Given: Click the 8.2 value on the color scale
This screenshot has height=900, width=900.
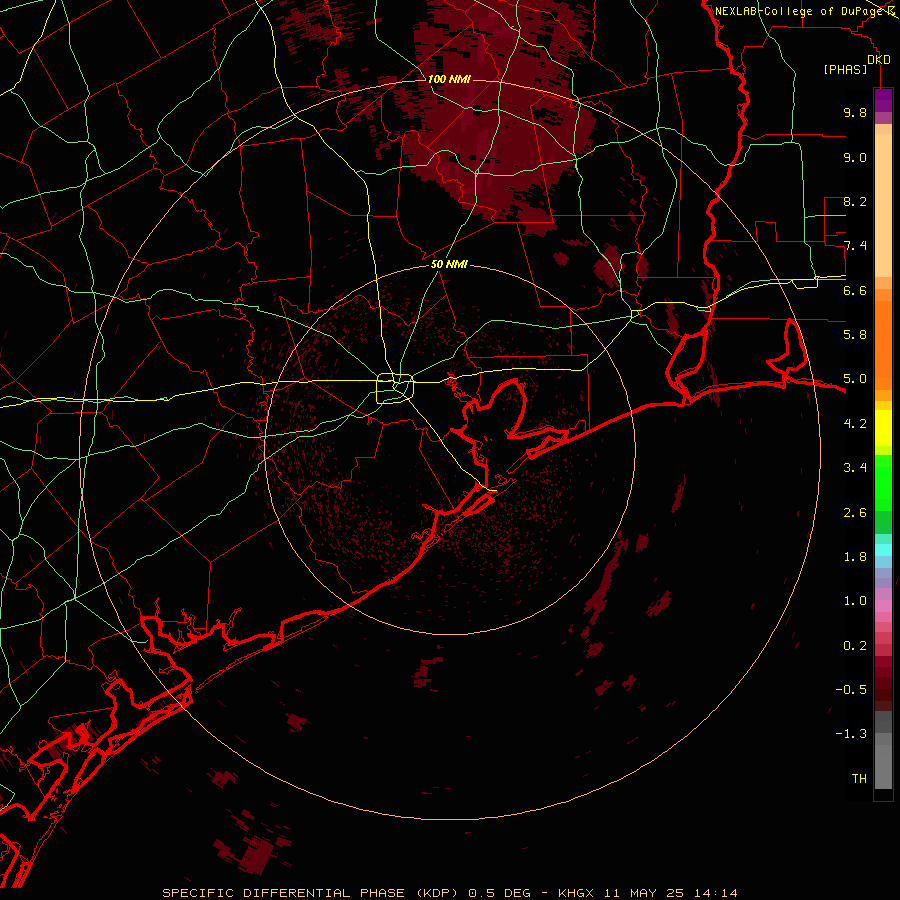Looking at the screenshot, I should [x=855, y=201].
